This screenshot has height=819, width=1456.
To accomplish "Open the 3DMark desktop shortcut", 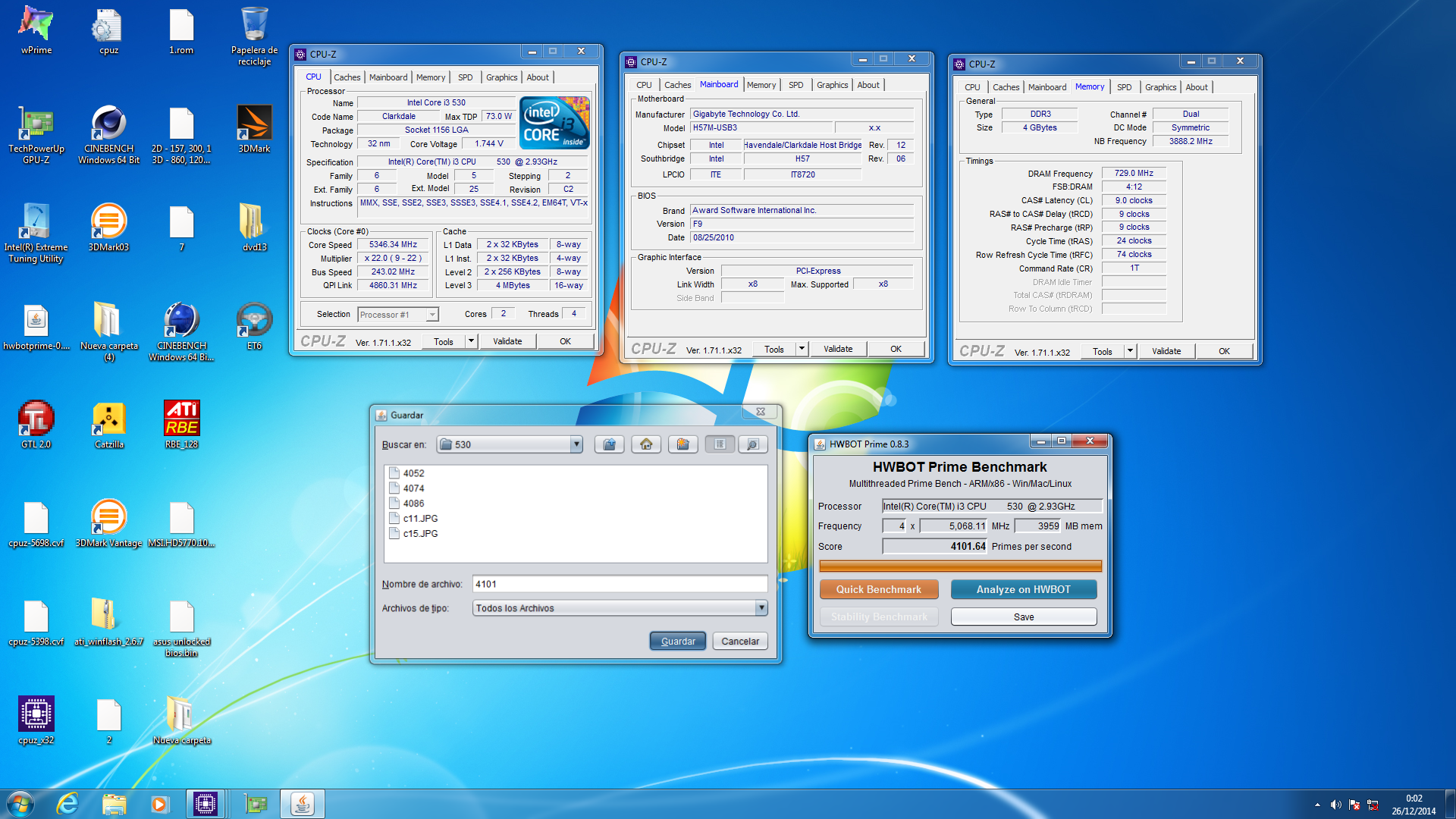I will tap(254, 129).
